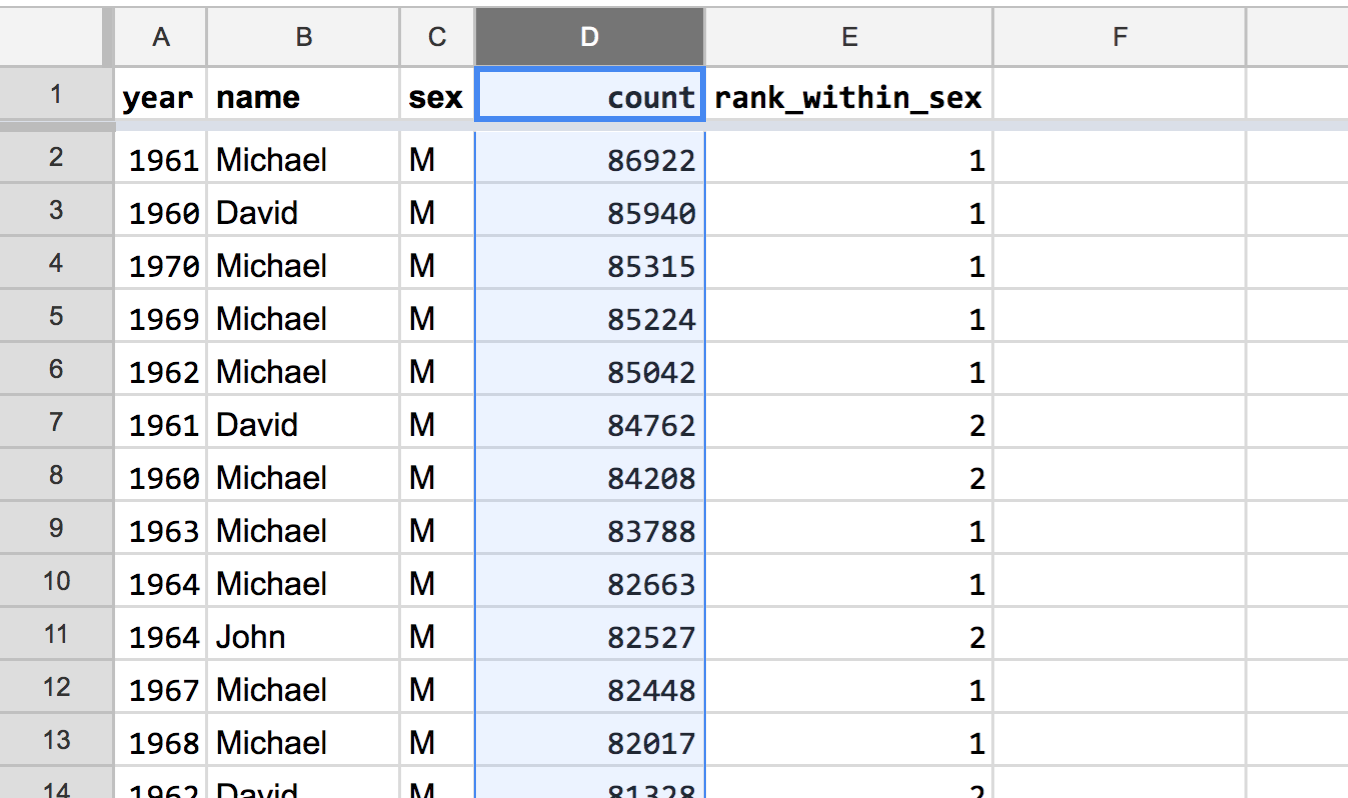This screenshot has height=798, width=1348.
Task: Click year cell 1968
Action: (x=160, y=742)
